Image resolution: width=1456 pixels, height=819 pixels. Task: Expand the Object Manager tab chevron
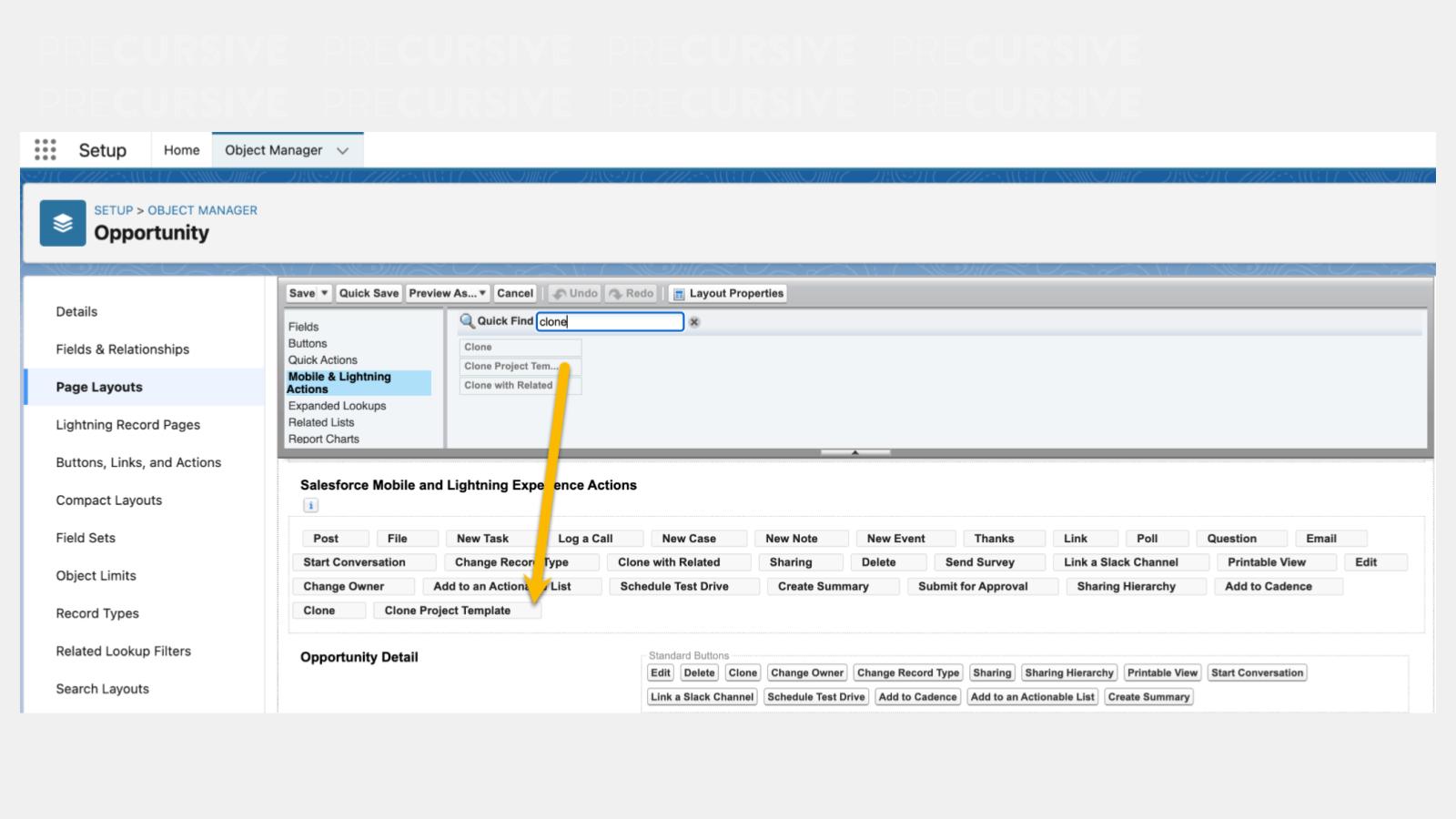point(343,150)
